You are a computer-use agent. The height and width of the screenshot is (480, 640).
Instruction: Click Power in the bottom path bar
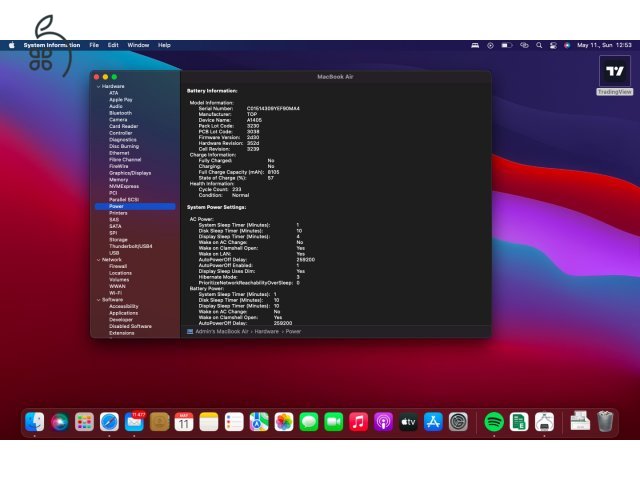(x=293, y=331)
